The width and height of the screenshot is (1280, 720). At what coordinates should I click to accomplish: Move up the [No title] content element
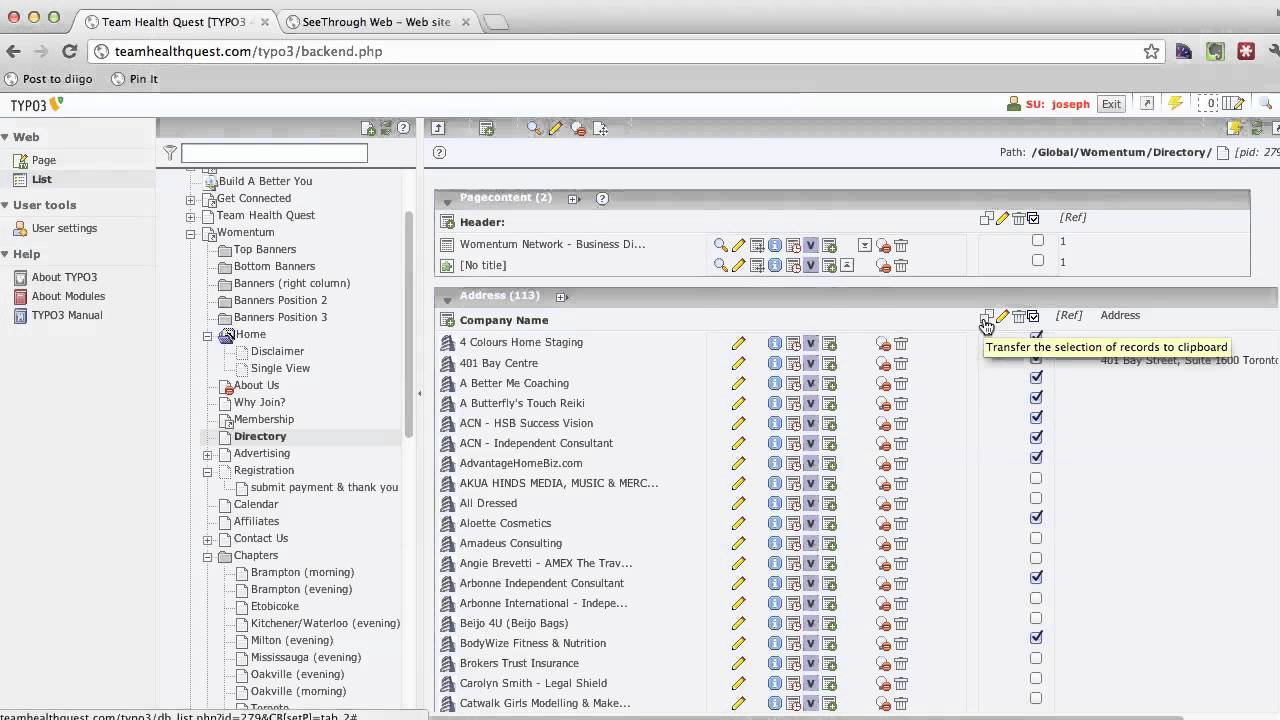(x=847, y=265)
